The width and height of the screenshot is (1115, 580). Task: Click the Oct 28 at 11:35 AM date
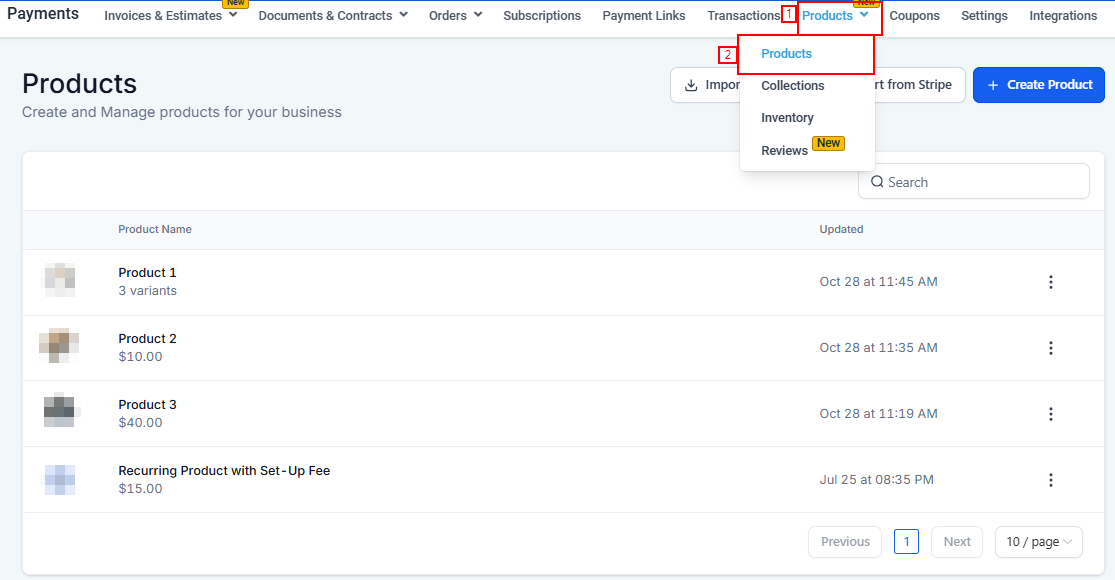pyautogui.click(x=878, y=348)
